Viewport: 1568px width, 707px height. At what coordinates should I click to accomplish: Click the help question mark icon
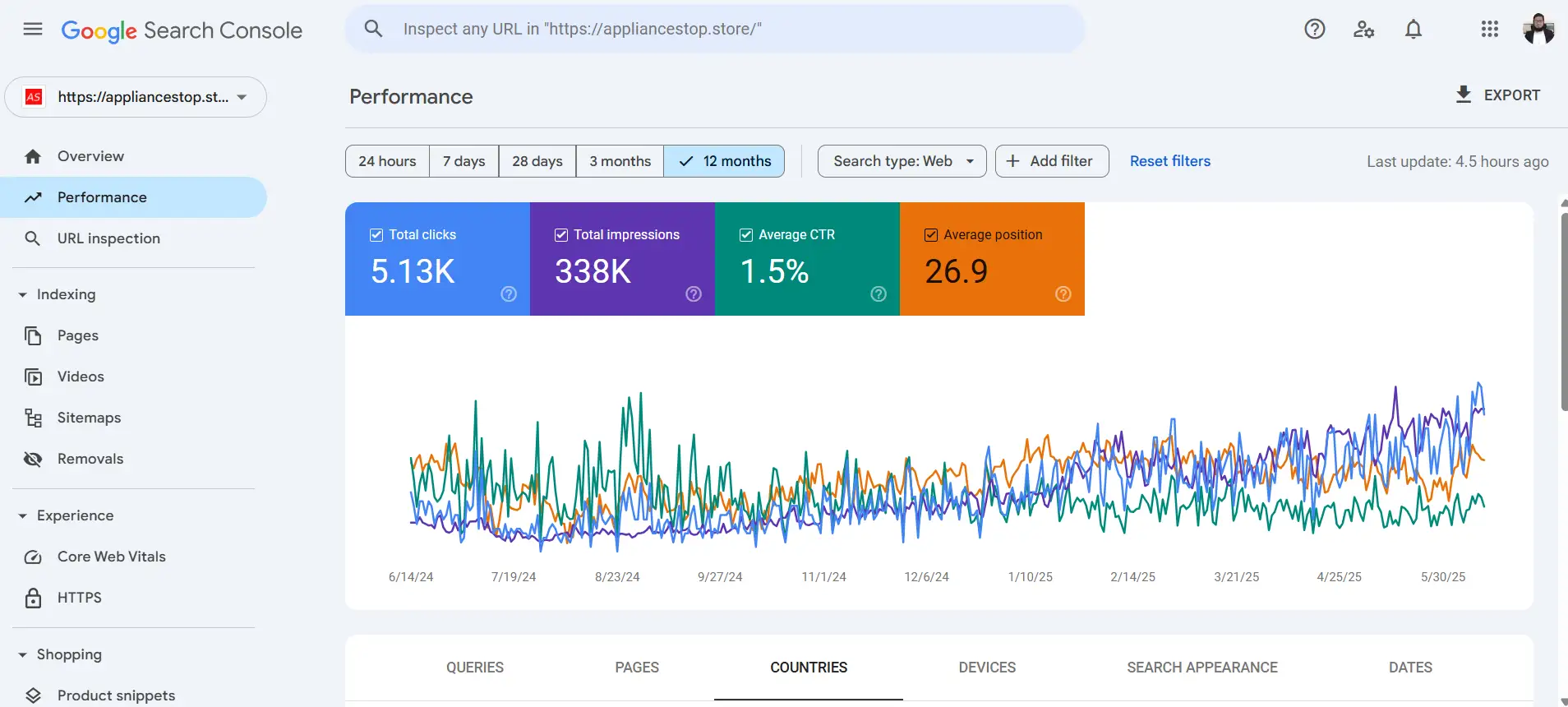pyautogui.click(x=1314, y=30)
